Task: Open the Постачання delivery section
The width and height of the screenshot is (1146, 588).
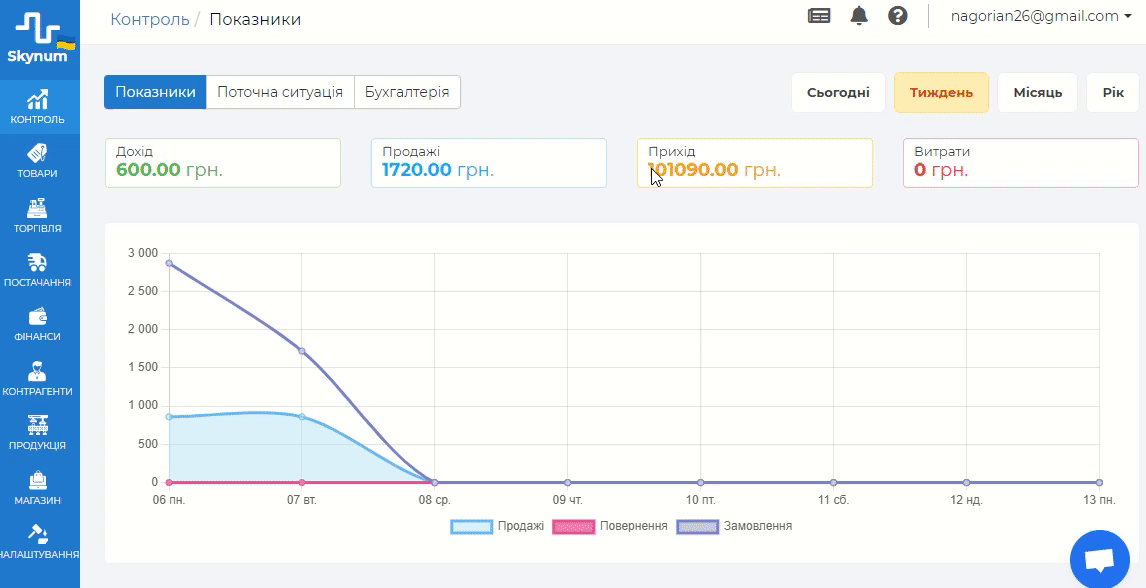Action: [38, 271]
